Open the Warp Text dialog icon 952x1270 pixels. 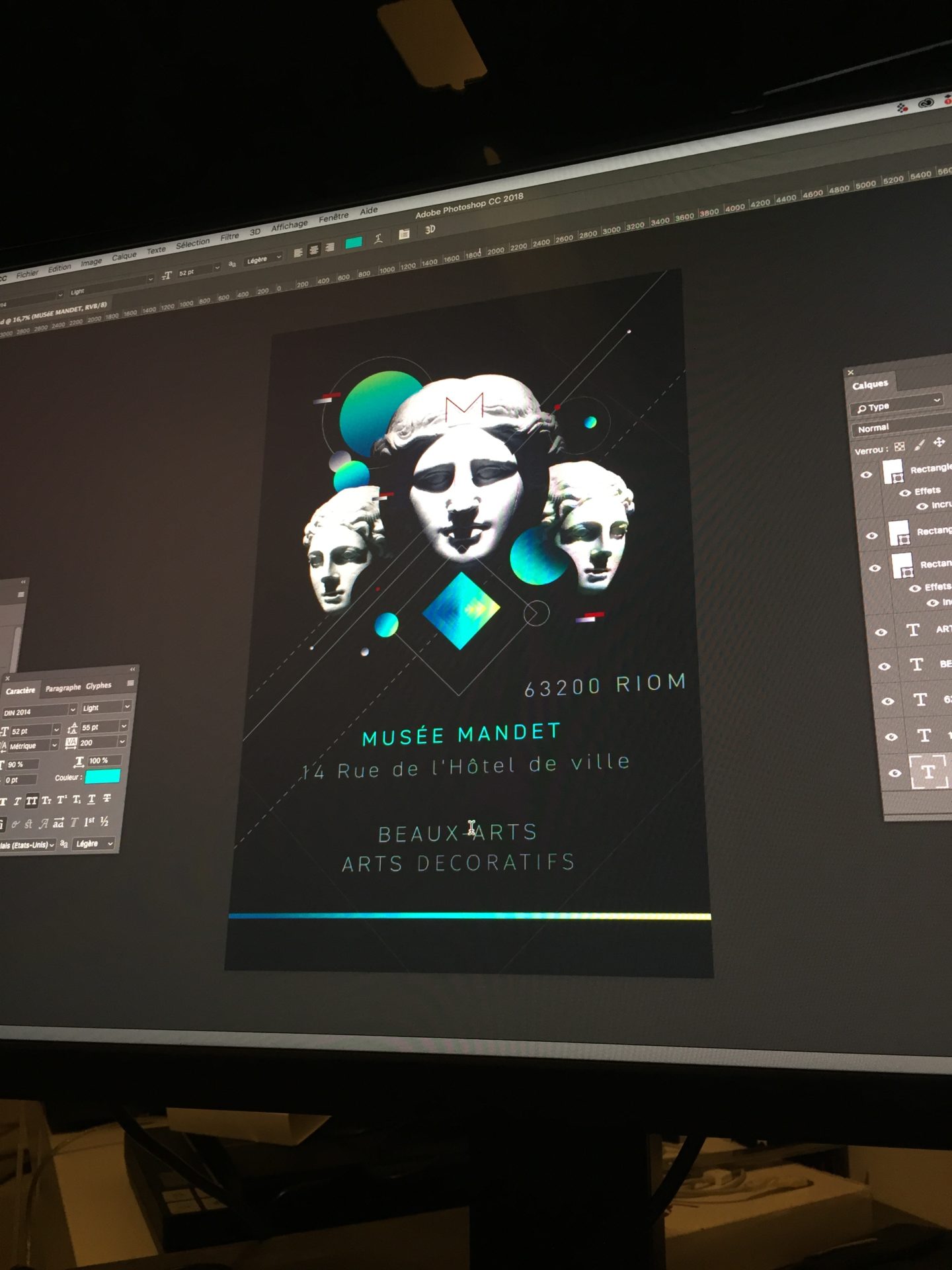click(379, 239)
